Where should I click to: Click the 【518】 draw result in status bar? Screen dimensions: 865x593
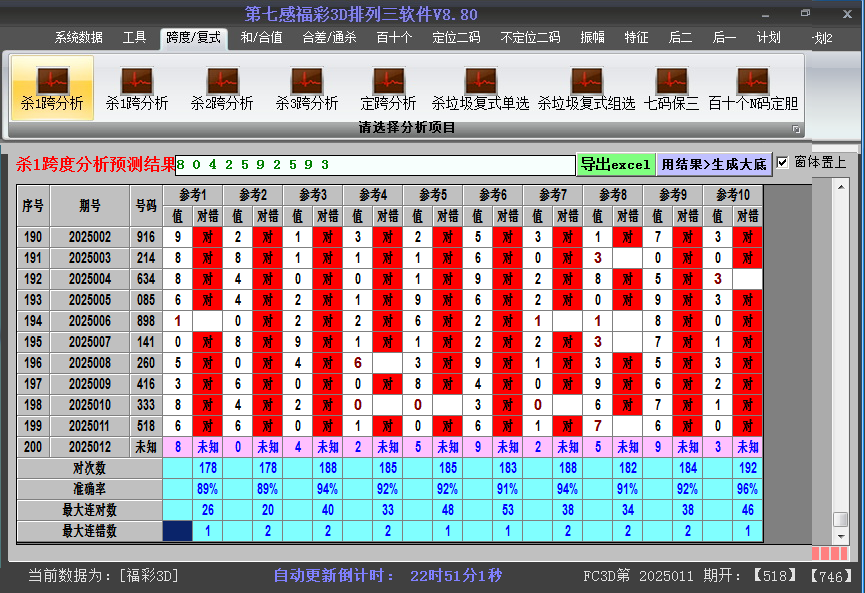coord(775,576)
